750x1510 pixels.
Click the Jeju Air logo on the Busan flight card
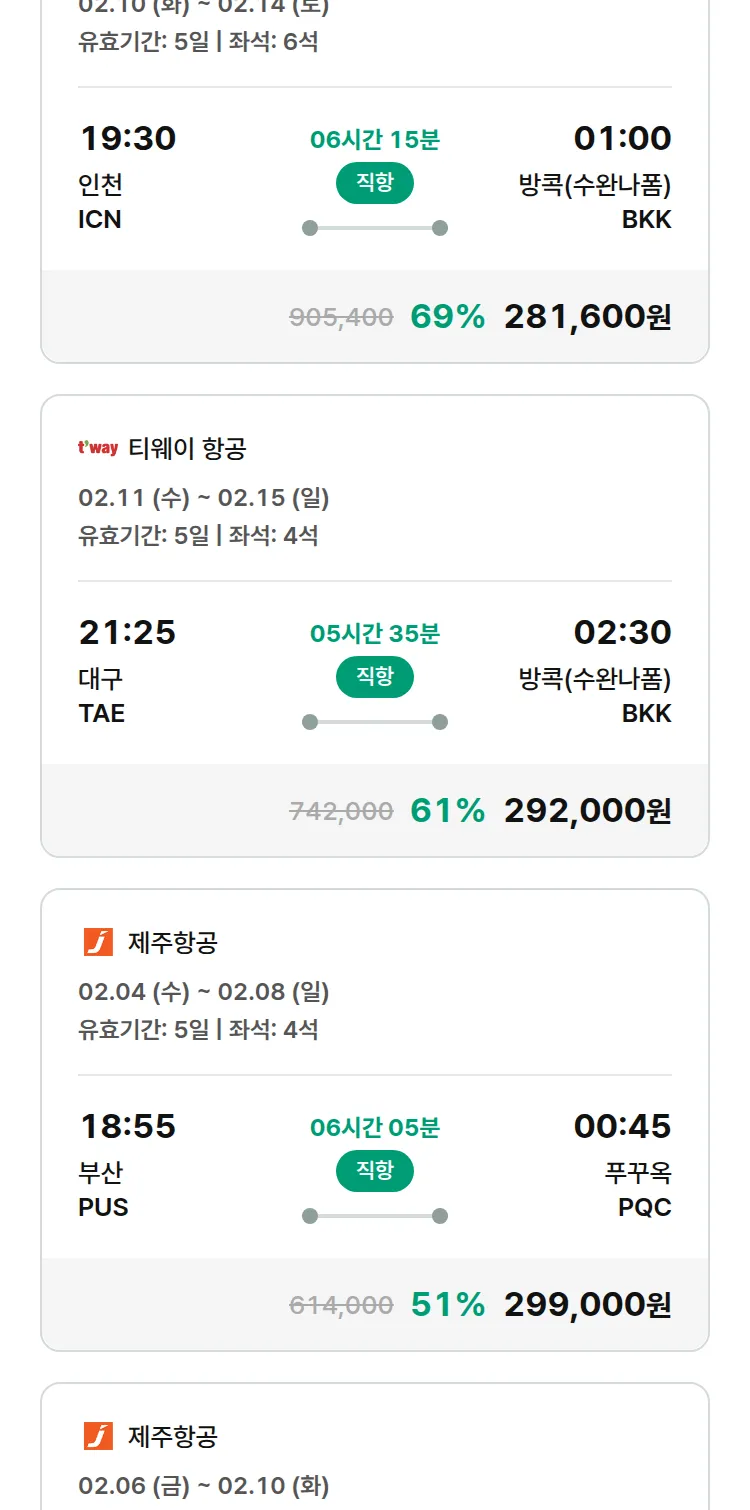(x=98, y=942)
